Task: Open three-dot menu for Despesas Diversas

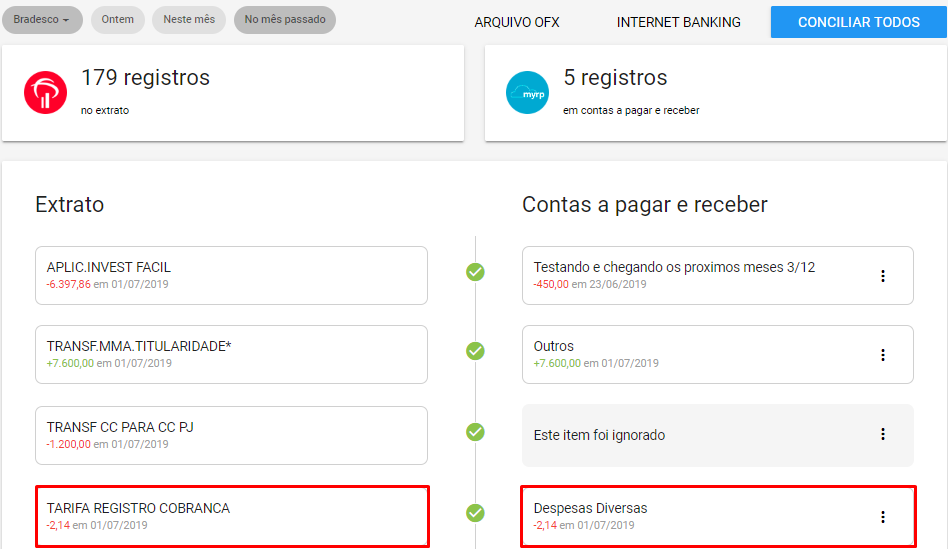Action: 882,517
